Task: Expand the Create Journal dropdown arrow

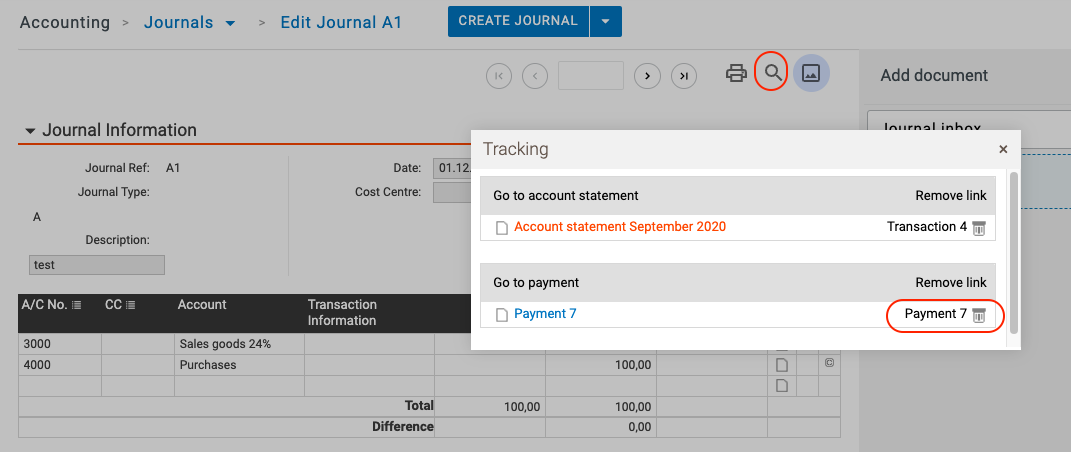Action: (x=605, y=21)
